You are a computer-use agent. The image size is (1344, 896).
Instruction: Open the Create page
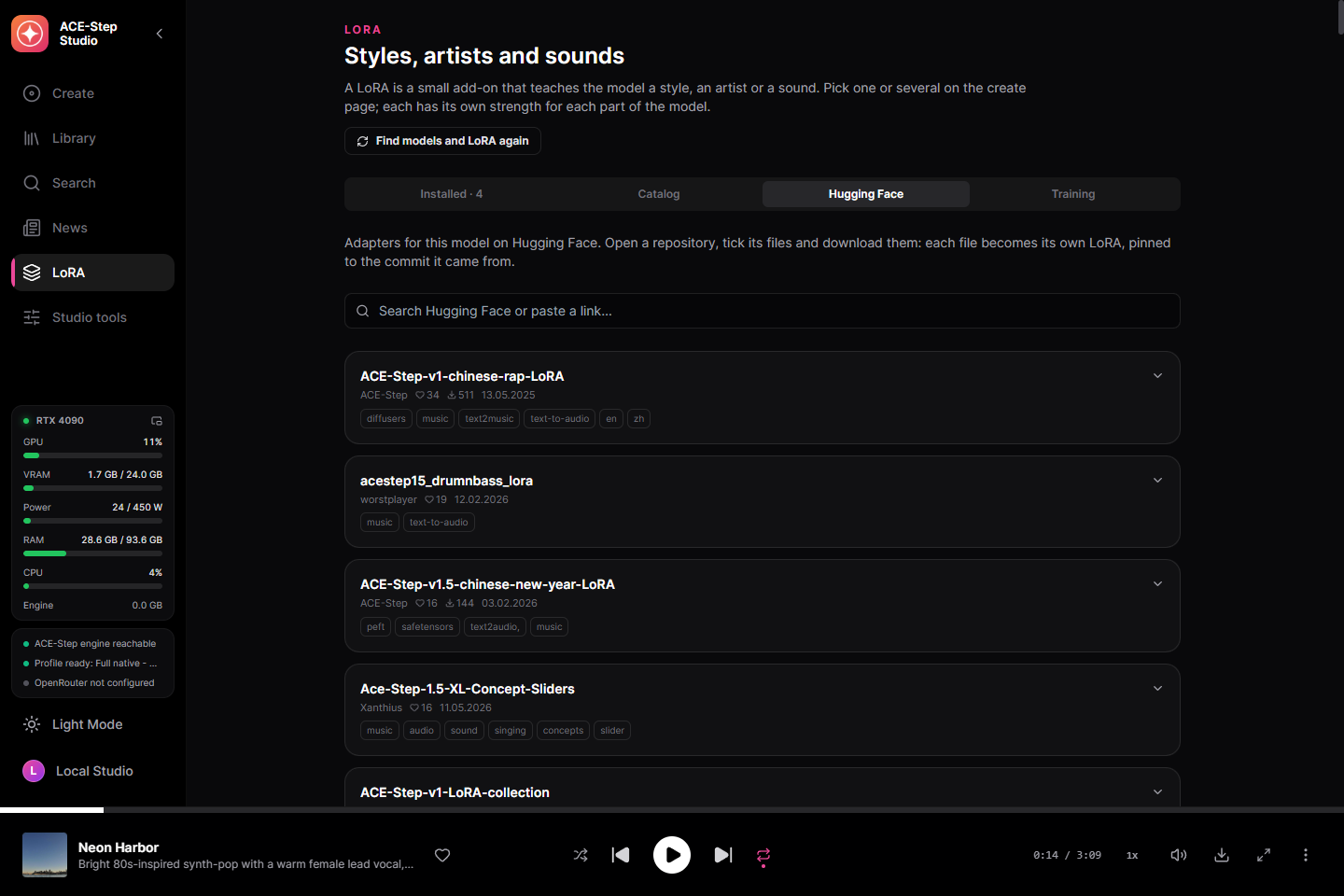point(92,93)
